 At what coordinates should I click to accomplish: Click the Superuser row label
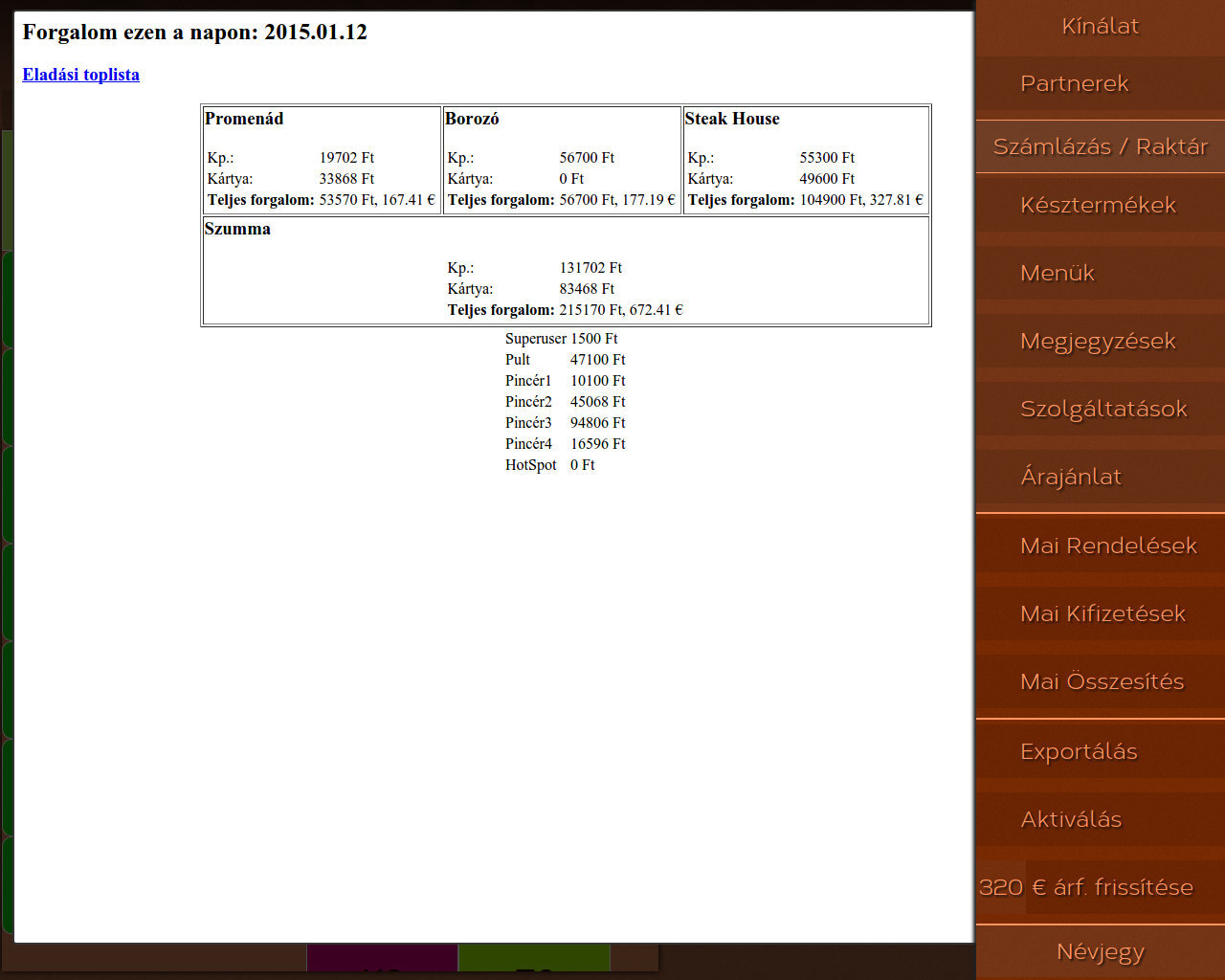click(536, 339)
